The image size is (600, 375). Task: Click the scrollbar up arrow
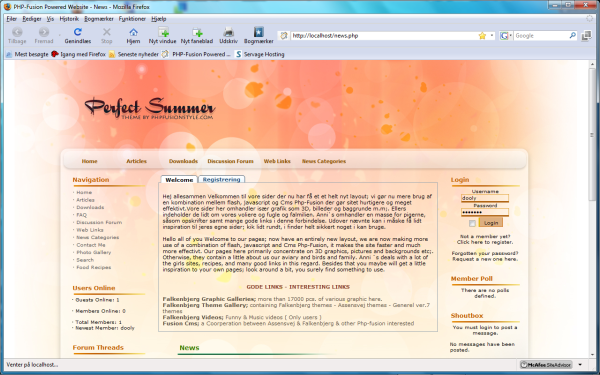point(592,64)
